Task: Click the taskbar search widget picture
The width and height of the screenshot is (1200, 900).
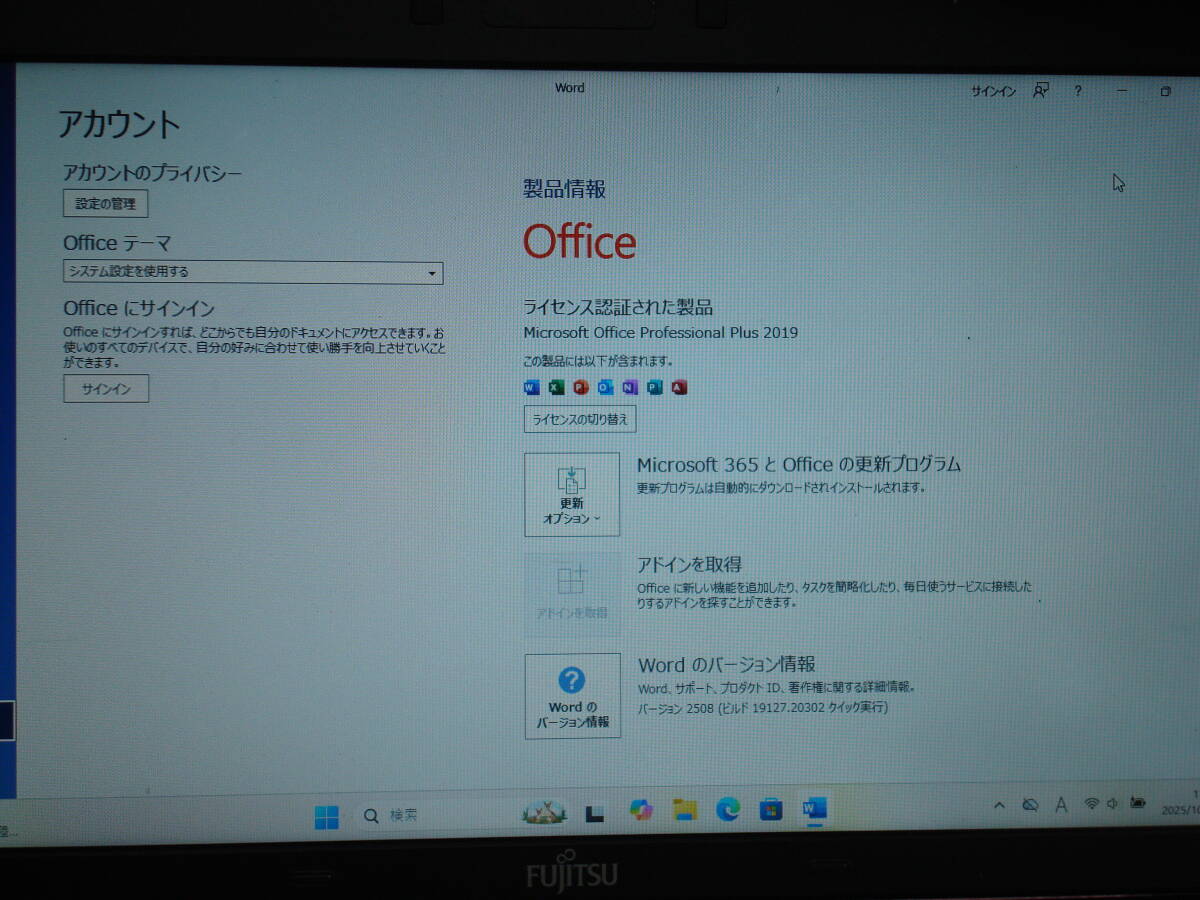Action: coord(544,812)
